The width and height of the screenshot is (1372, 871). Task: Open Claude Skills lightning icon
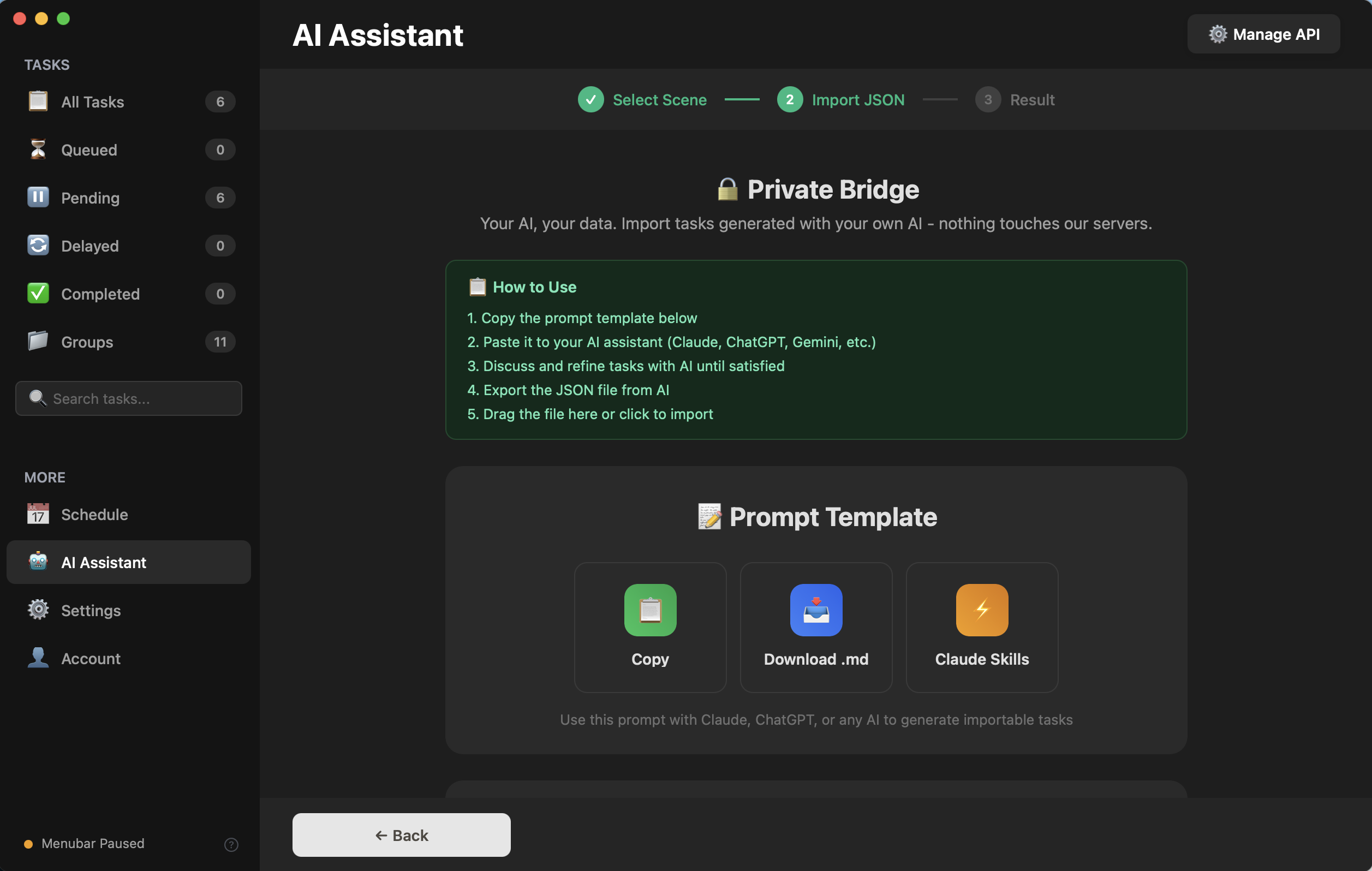[x=981, y=610]
